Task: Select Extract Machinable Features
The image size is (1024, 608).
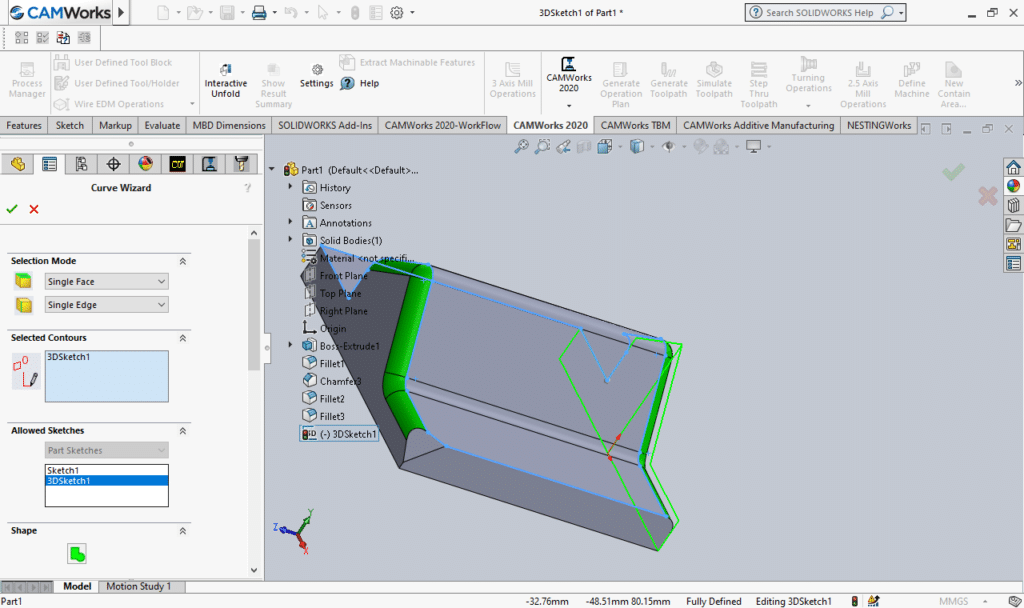Action: (407, 62)
